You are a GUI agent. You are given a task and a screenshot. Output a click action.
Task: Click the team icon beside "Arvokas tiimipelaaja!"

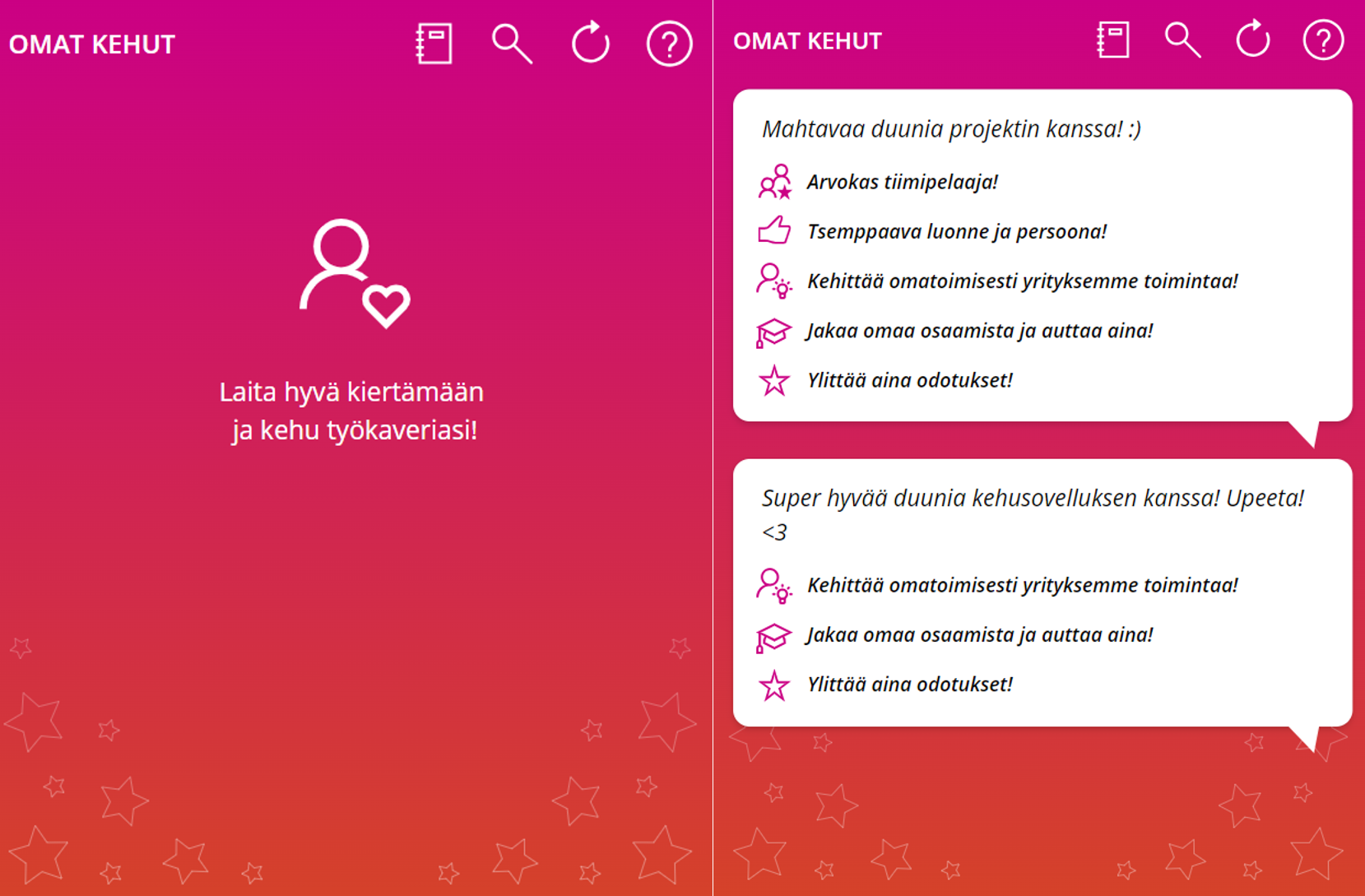(x=774, y=182)
